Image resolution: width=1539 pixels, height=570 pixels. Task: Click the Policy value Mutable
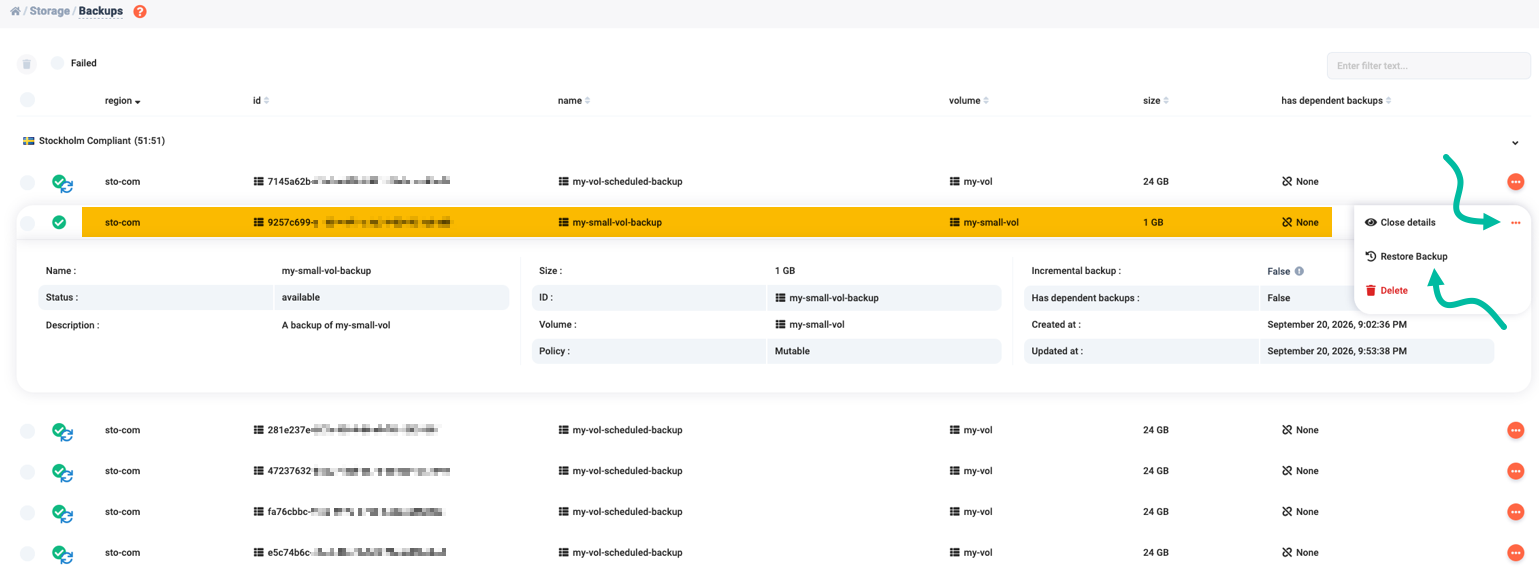point(792,351)
